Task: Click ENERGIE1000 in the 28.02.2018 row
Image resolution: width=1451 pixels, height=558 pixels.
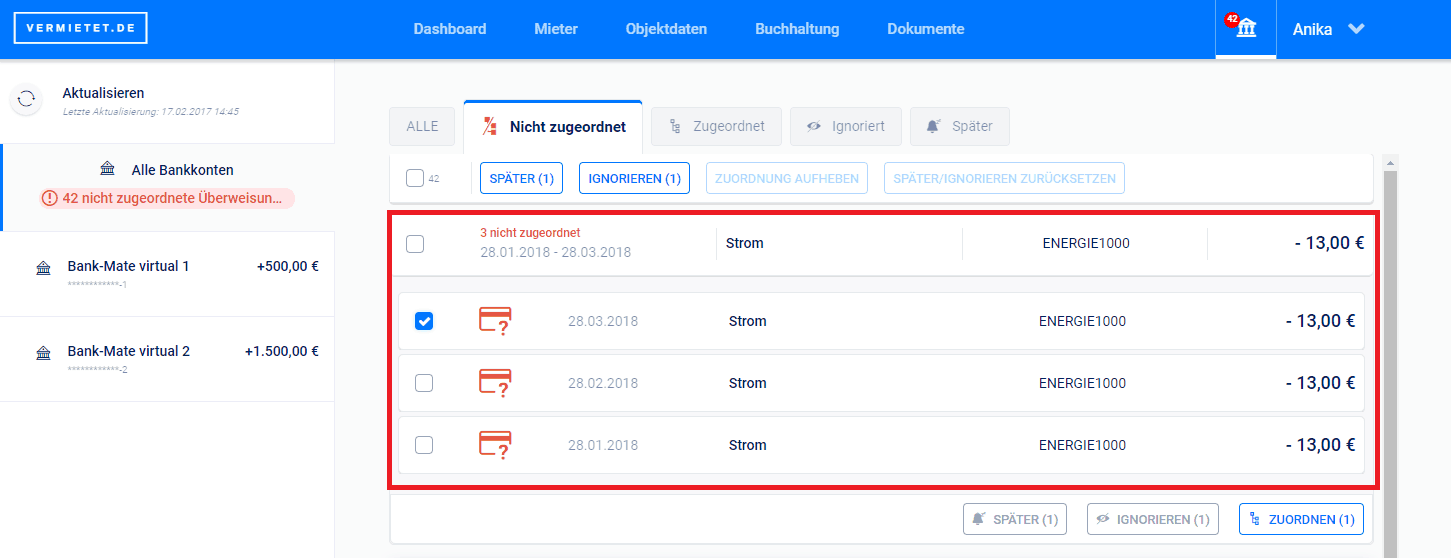Action: (1082, 383)
